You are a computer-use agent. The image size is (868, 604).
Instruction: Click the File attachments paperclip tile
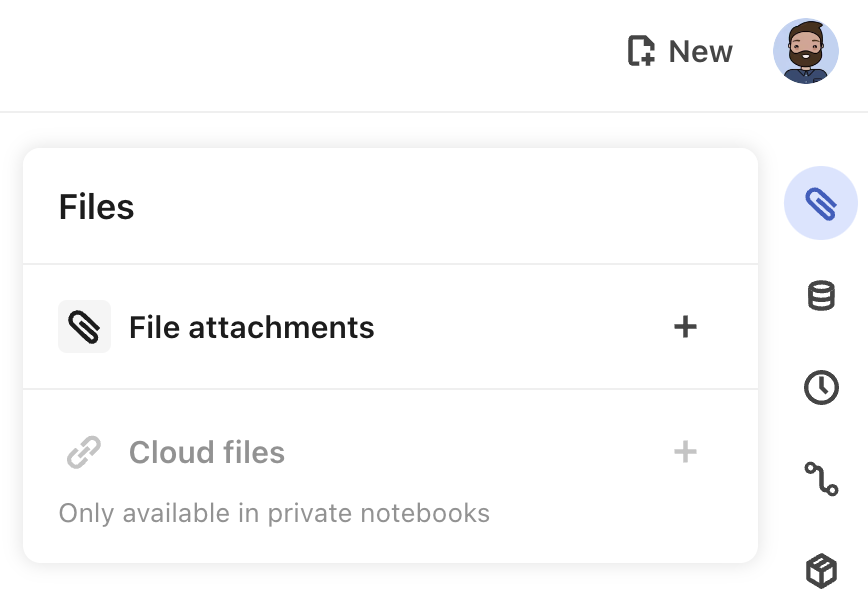(84, 327)
